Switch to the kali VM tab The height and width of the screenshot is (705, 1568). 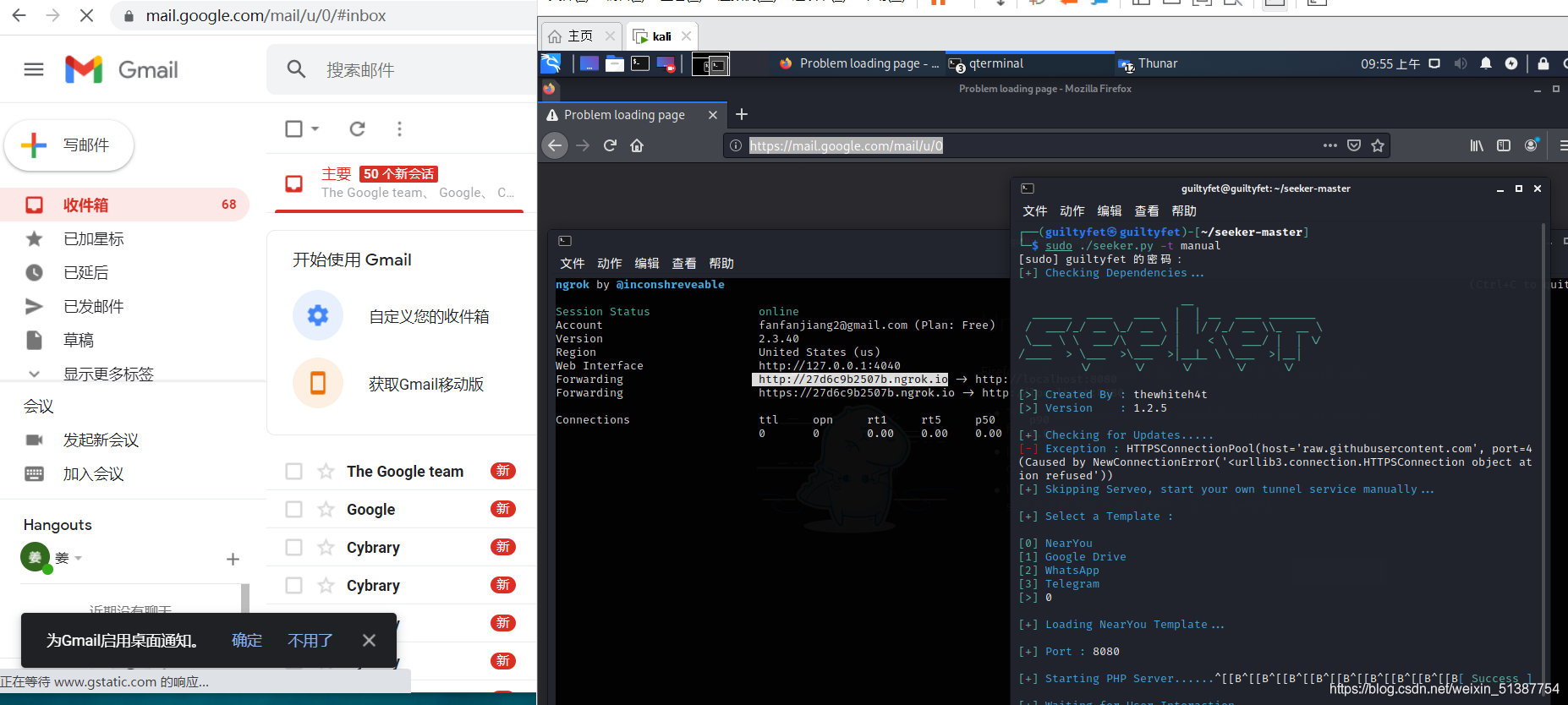coord(663,36)
